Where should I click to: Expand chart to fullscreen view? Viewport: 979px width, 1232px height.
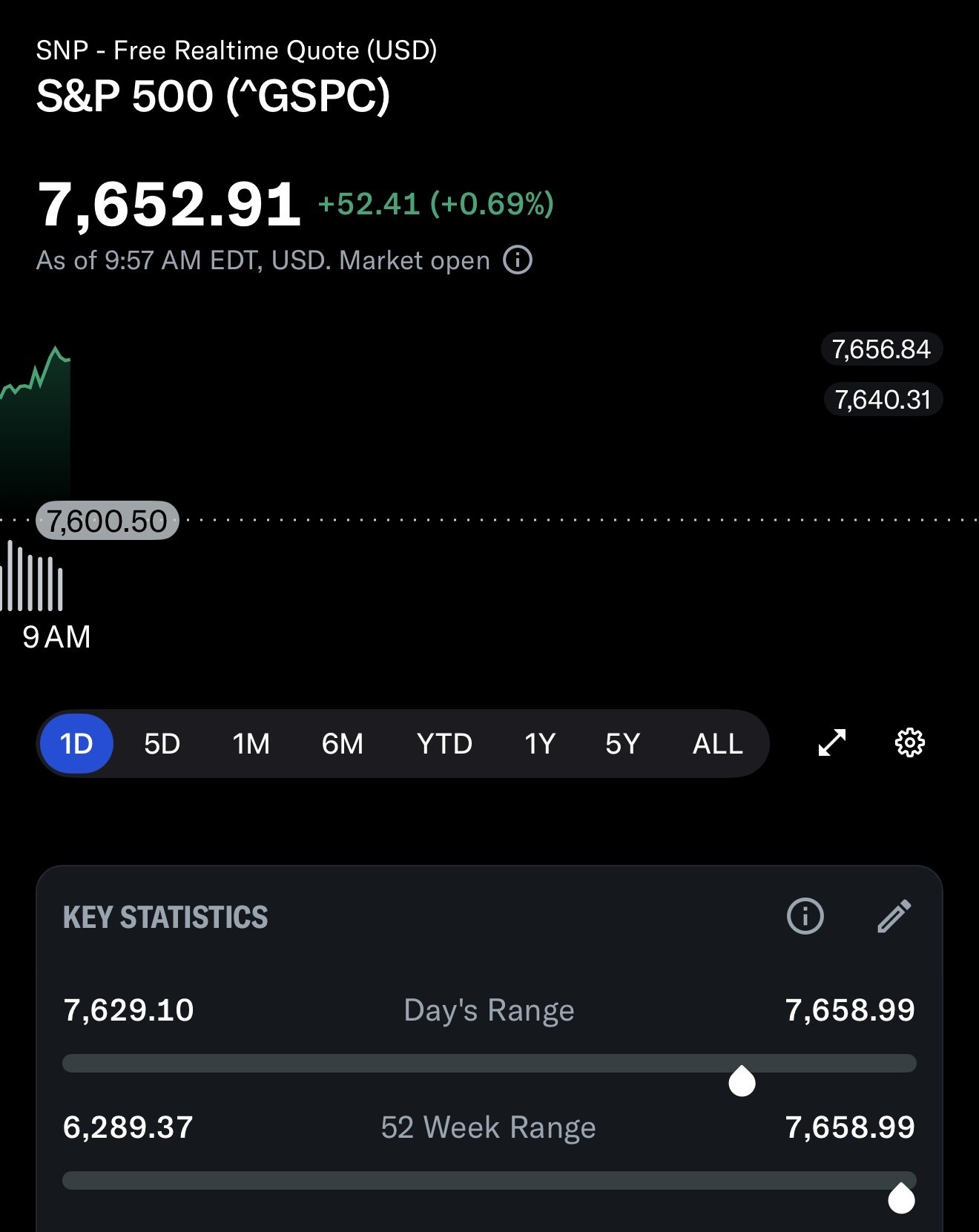coord(832,742)
